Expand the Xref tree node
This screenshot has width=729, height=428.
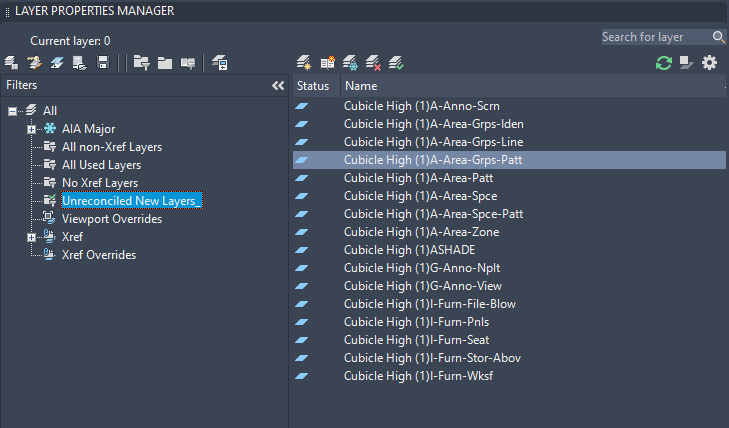point(32,237)
